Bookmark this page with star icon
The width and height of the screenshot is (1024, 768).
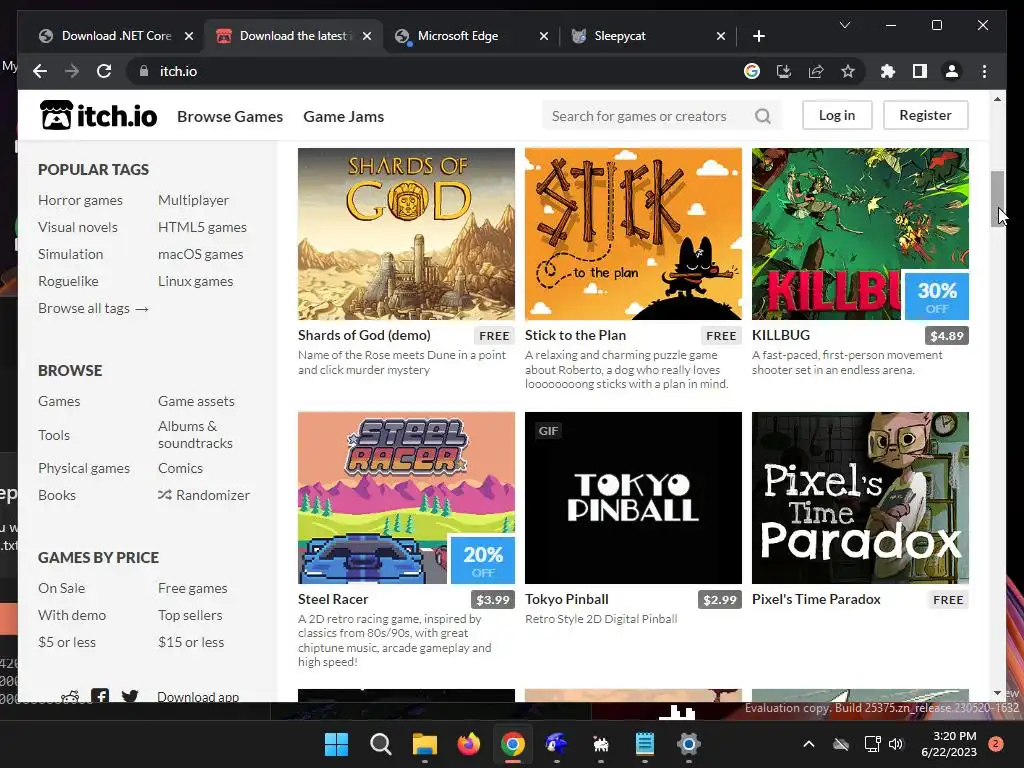click(x=848, y=71)
